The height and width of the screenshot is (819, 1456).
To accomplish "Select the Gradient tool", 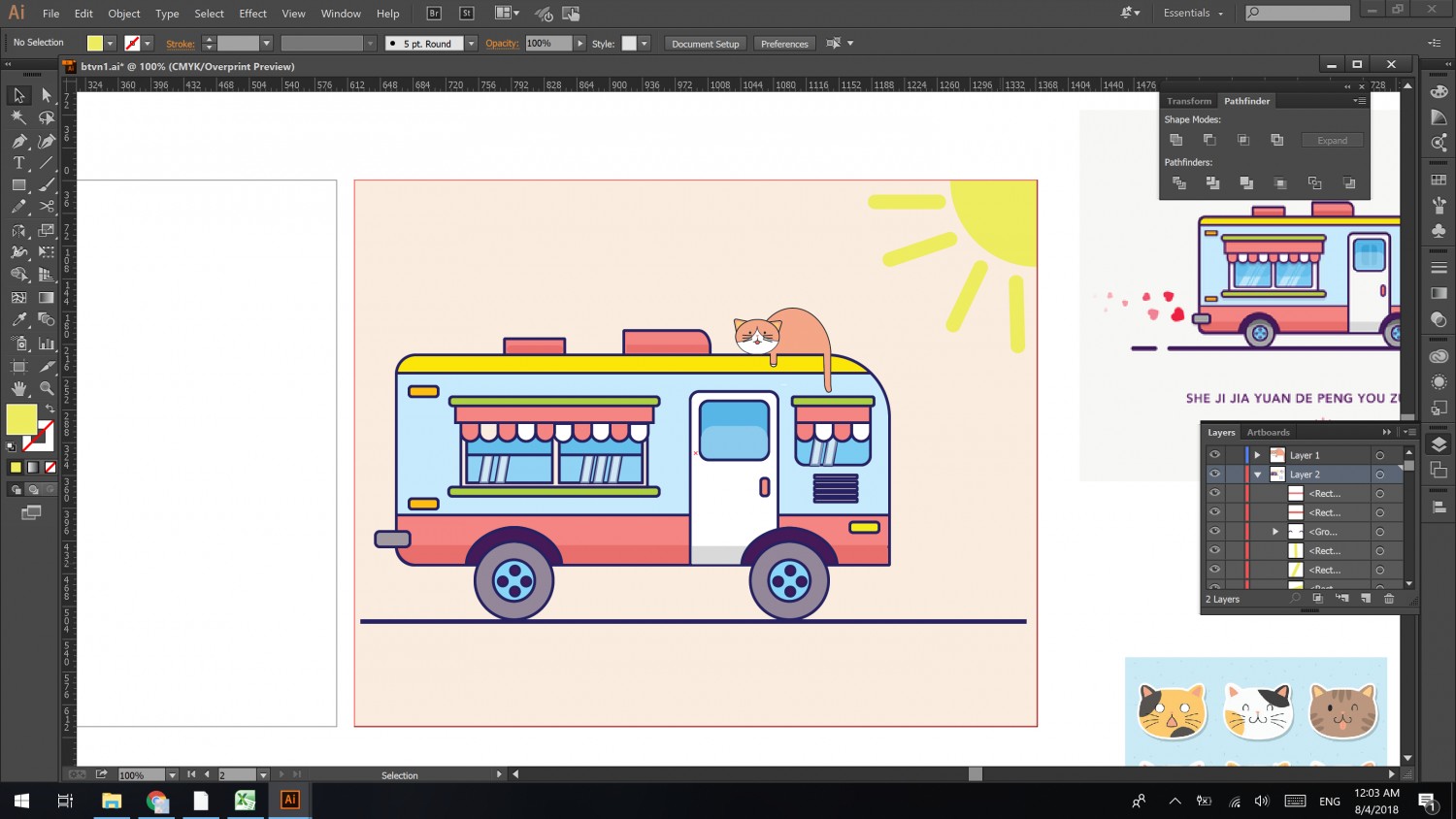I will (46, 297).
